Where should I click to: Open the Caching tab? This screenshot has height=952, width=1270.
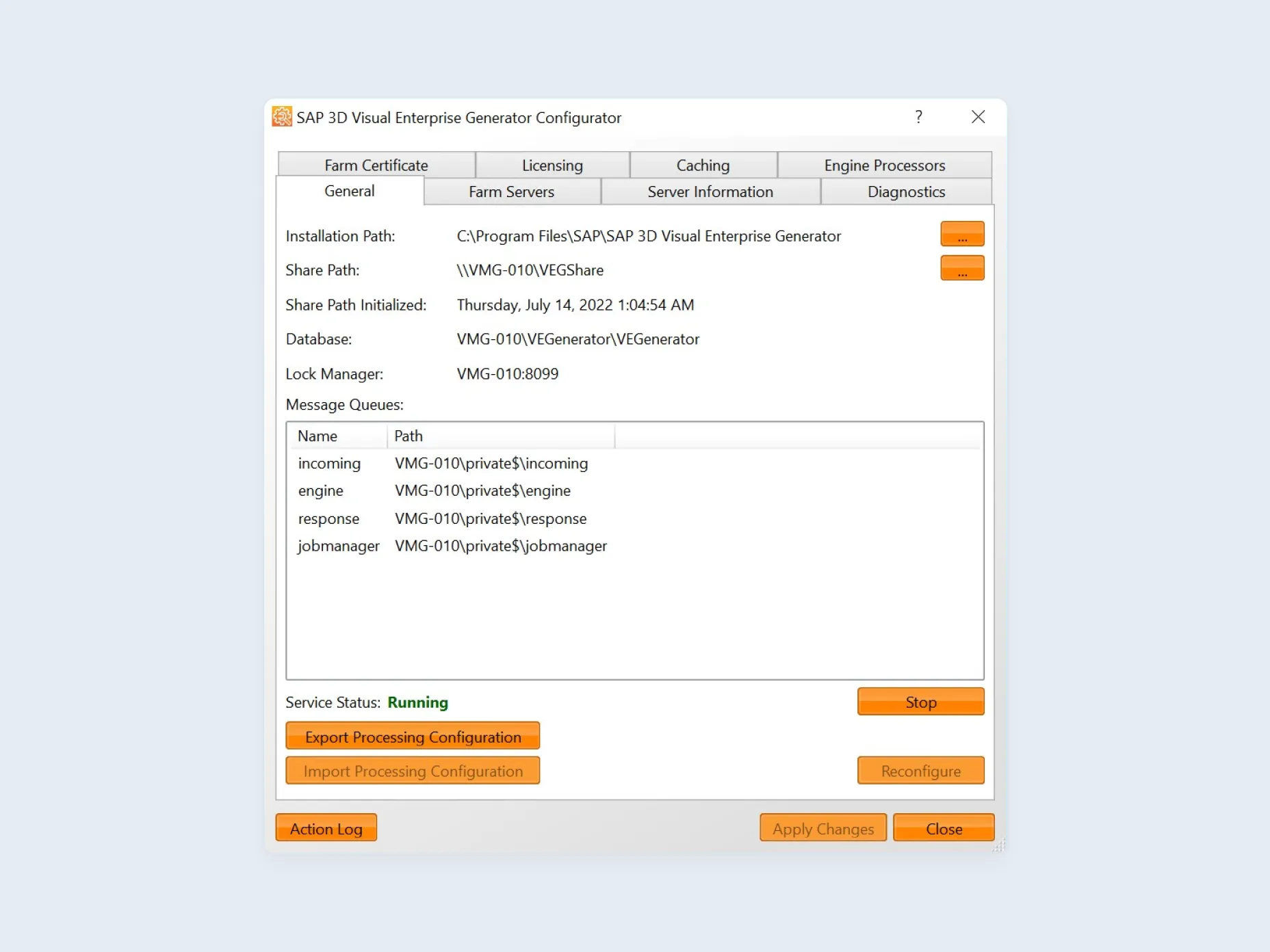[703, 165]
